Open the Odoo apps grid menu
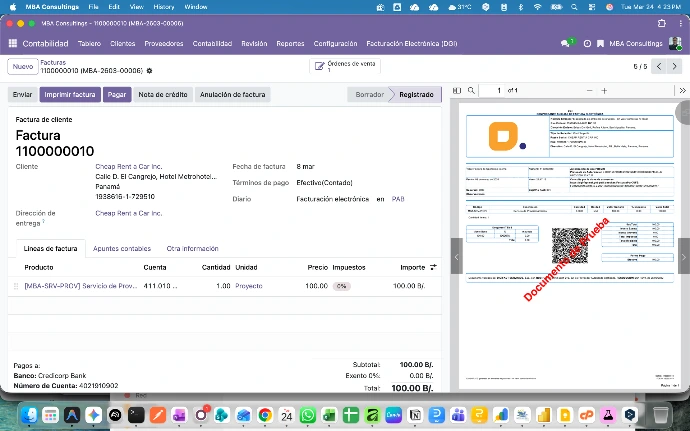The width and height of the screenshot is (690, 431). coord(13,44)
